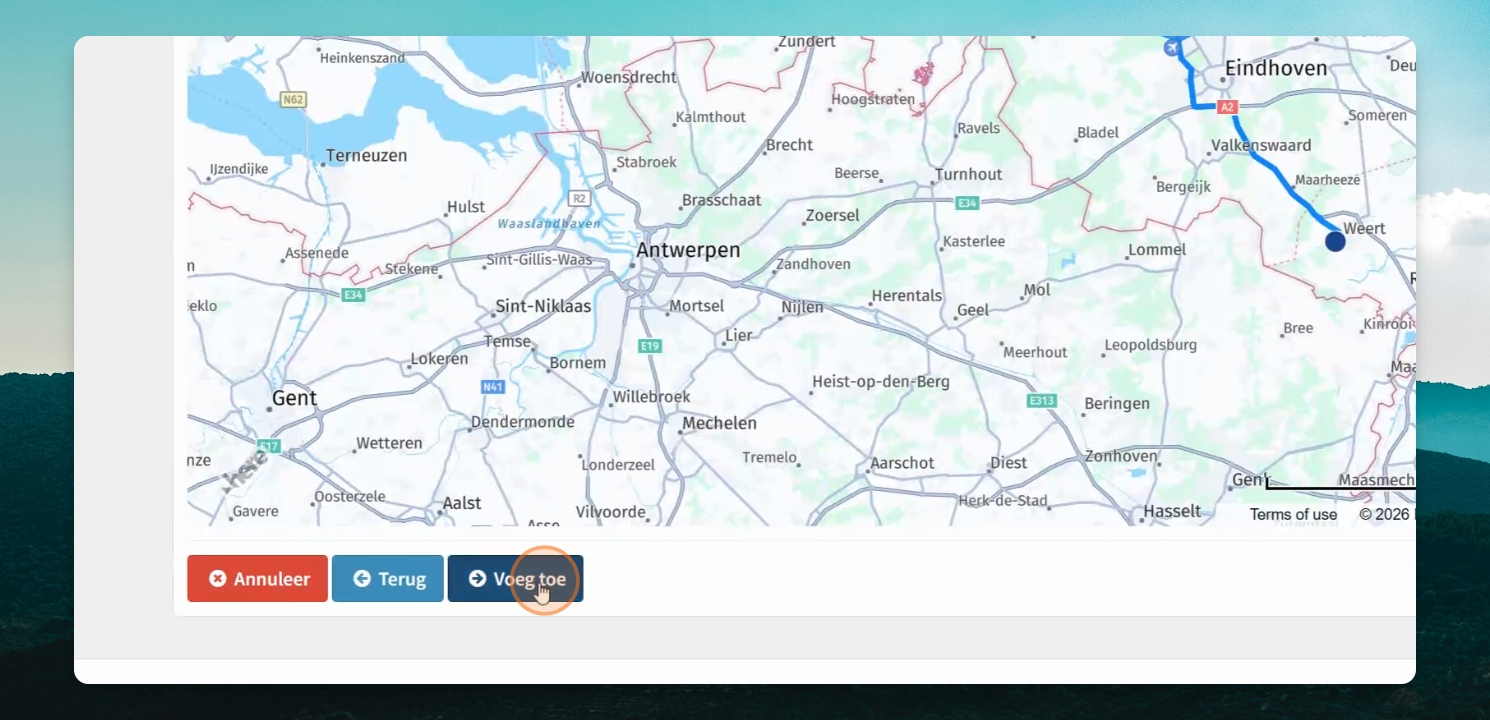Select the R2 ring road shield
This screenshot has height=720, width=1490.
(578, 198)
